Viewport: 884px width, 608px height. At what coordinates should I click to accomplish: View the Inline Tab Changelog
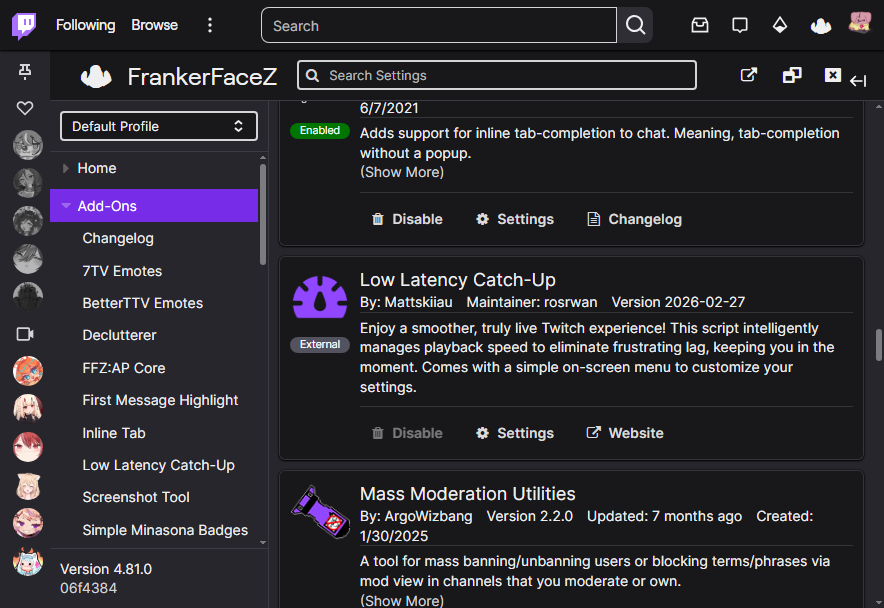click(634, 219)
